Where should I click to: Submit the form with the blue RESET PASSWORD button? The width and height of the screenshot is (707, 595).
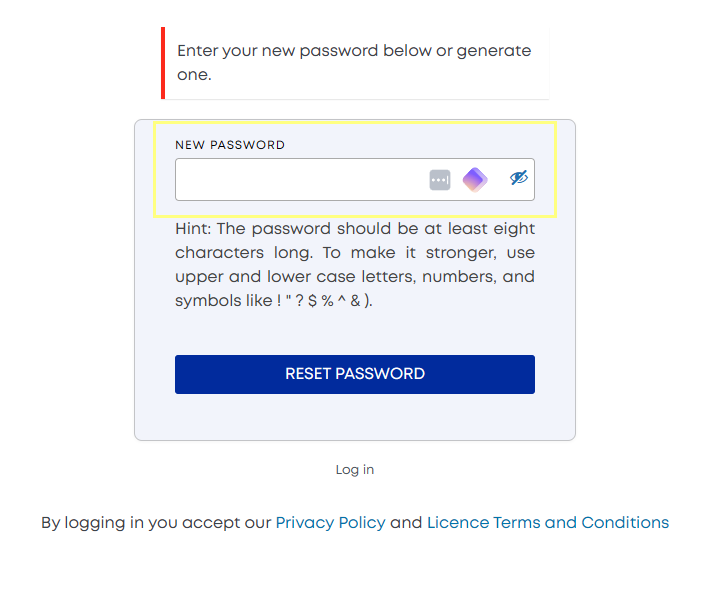355,374
